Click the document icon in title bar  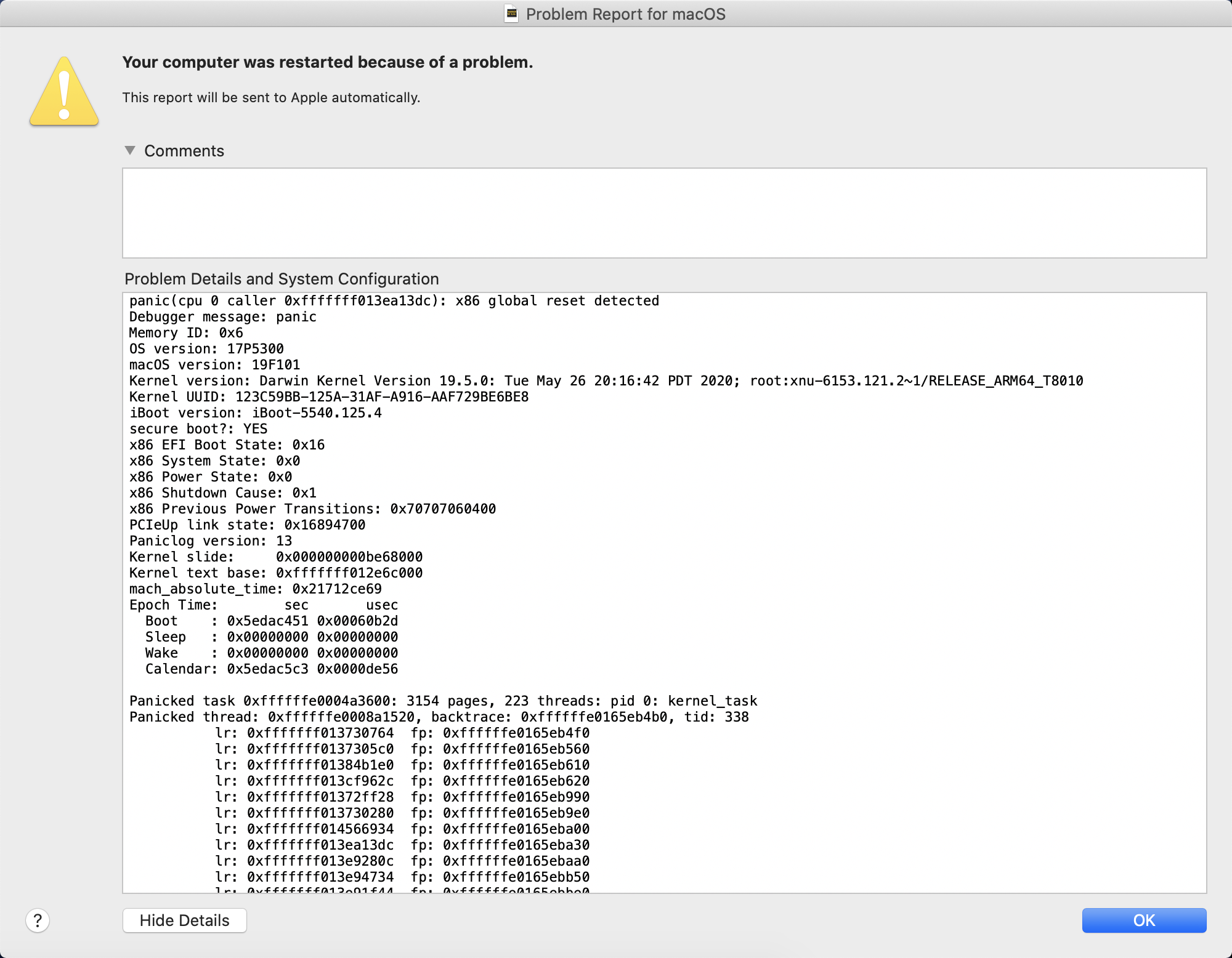[511, 14]
